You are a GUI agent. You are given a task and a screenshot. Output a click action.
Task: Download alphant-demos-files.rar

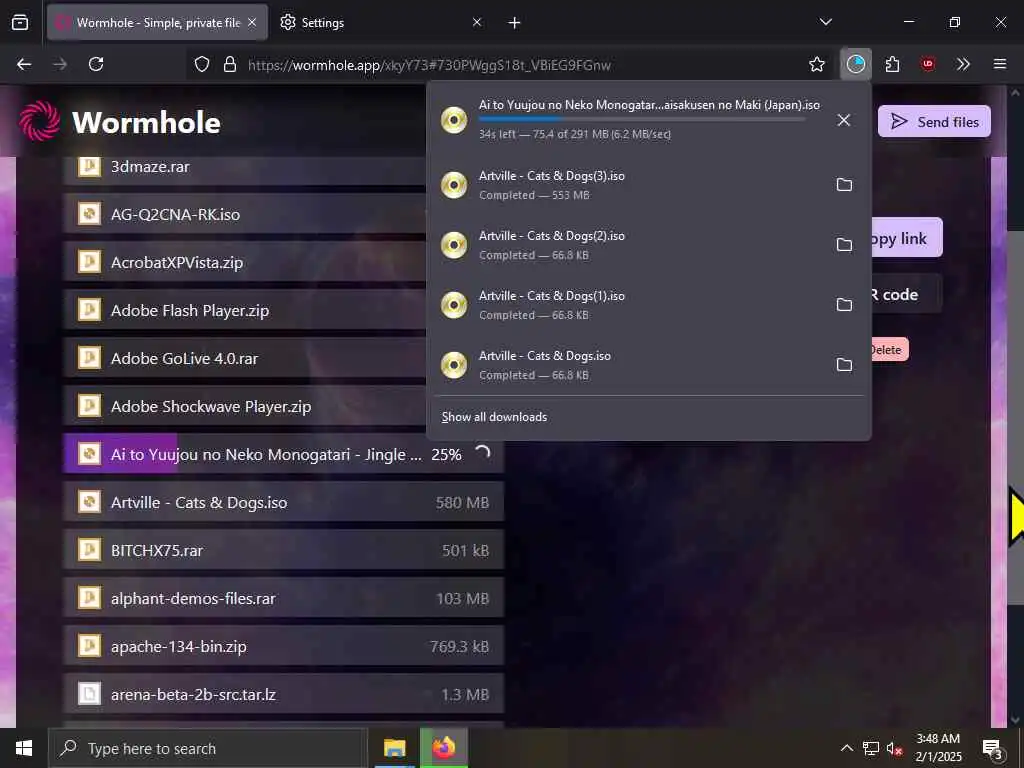click(x=283, y=598)
